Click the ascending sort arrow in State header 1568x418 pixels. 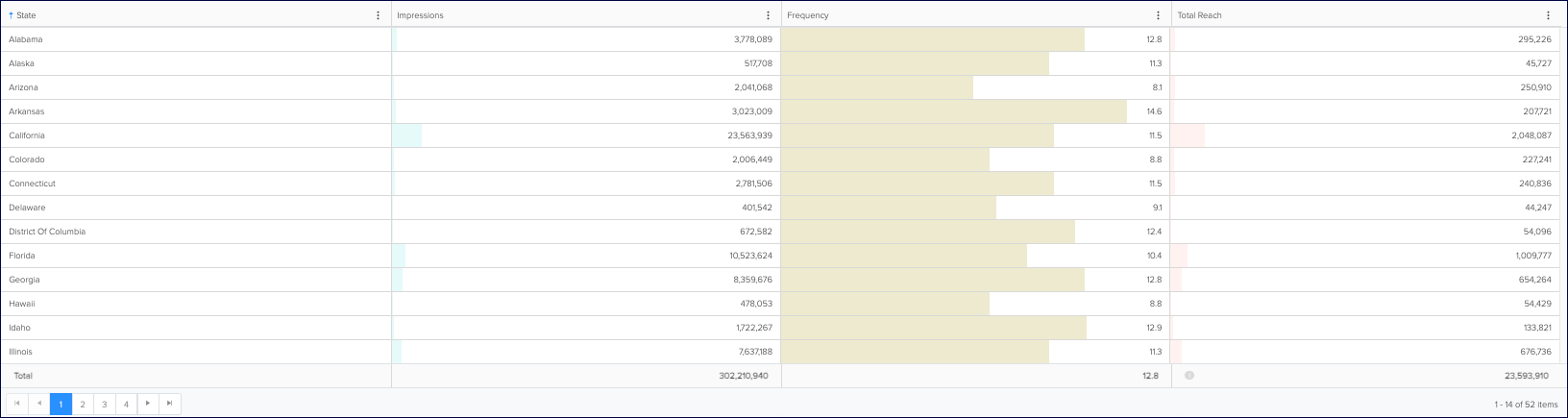click(11, 15)
